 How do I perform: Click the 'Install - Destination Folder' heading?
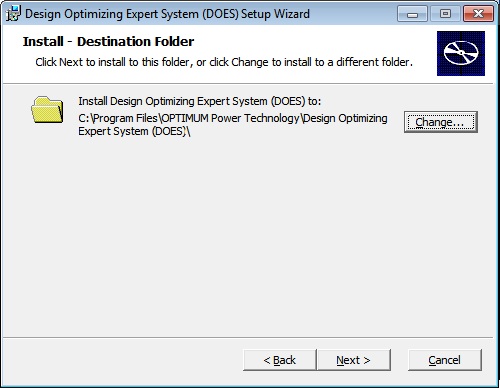click(x=108, y=42)
